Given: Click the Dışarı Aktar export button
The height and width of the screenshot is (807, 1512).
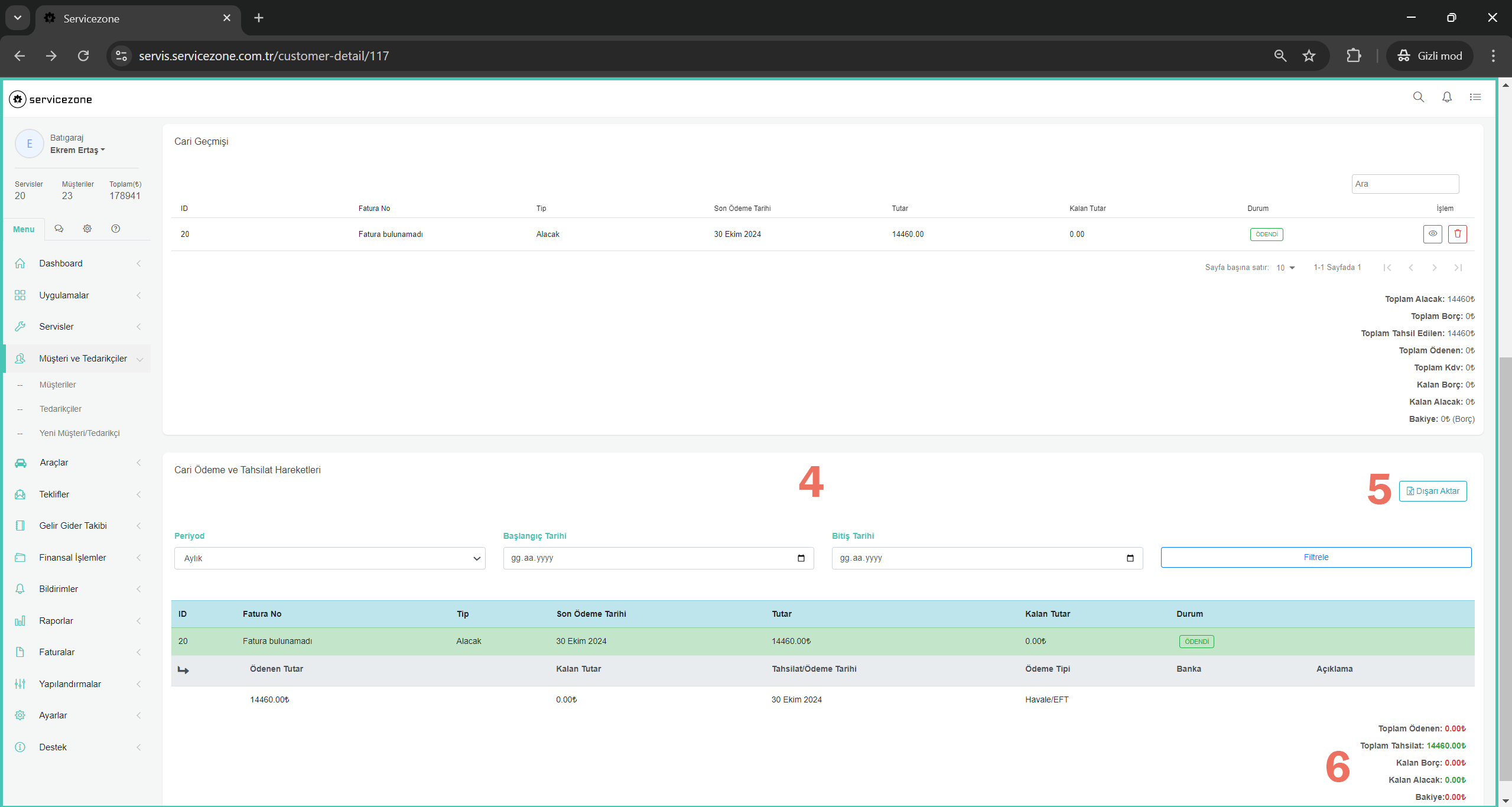Looking at the screenshot, I should pos(1432,491).
